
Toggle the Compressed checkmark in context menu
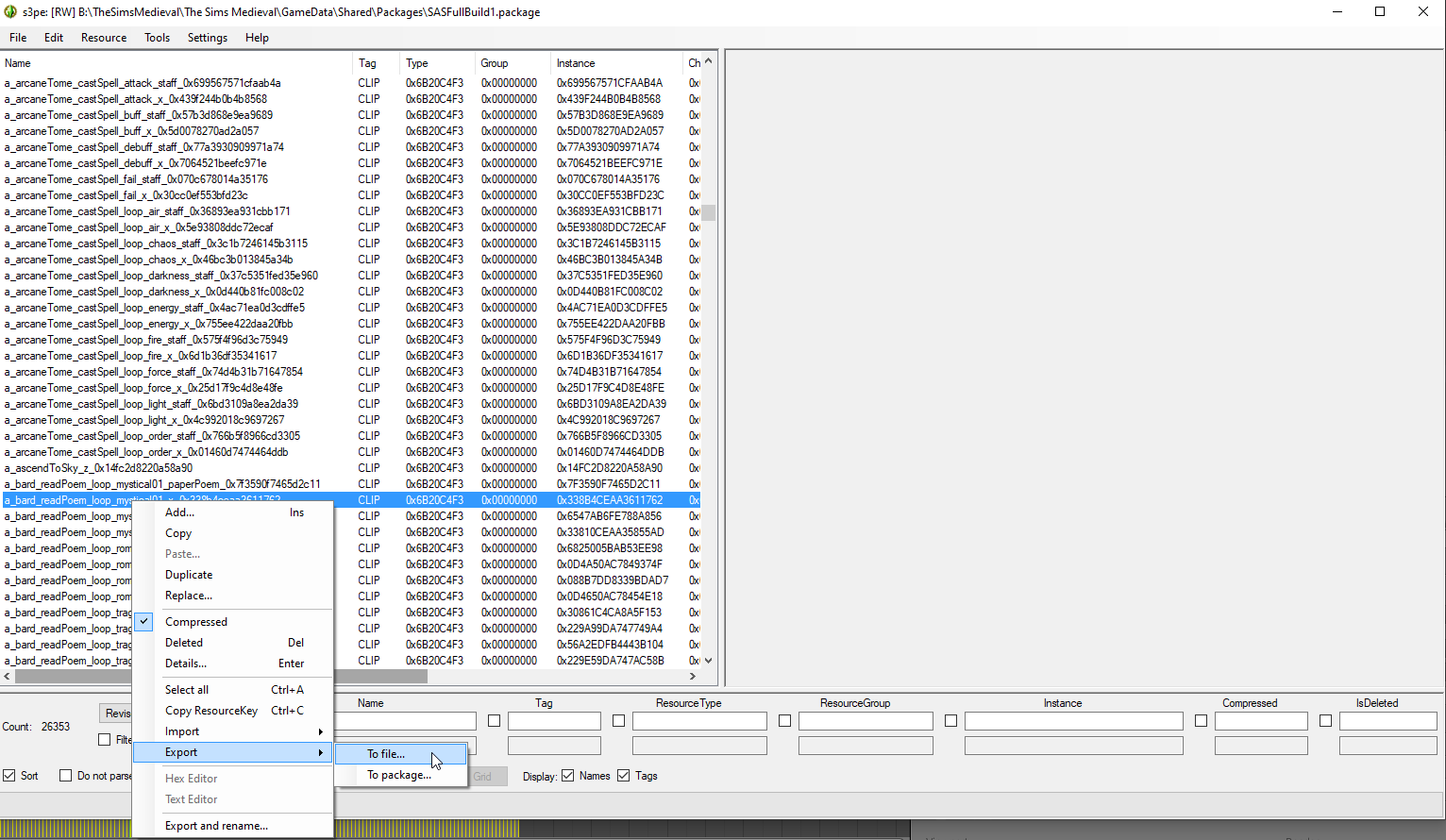click(143, 622)
